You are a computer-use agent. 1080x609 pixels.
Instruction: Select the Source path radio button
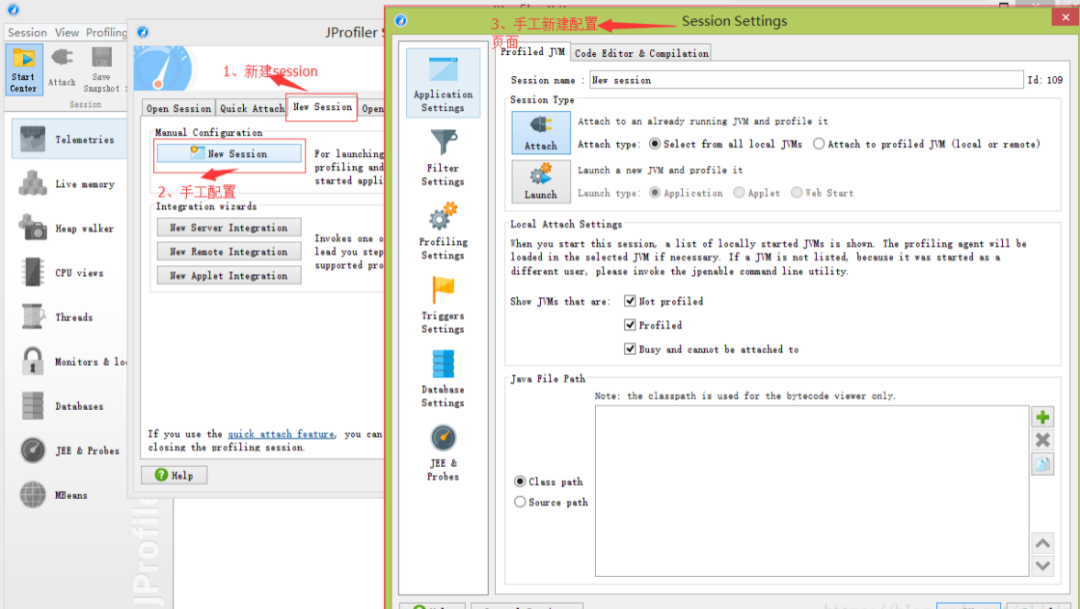pos(520,502)
